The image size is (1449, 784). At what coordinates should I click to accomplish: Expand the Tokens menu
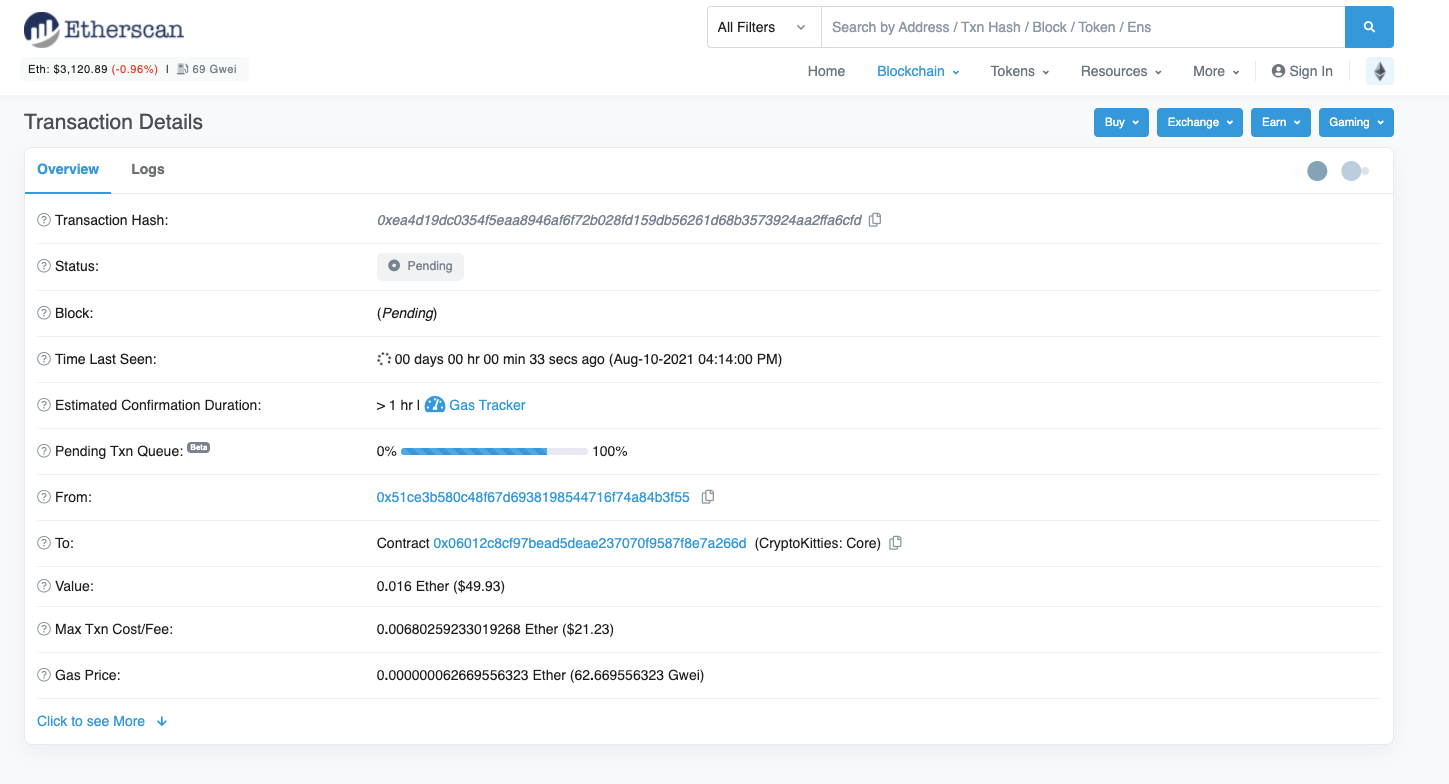pyautogui.click(x=1020, y=71)
